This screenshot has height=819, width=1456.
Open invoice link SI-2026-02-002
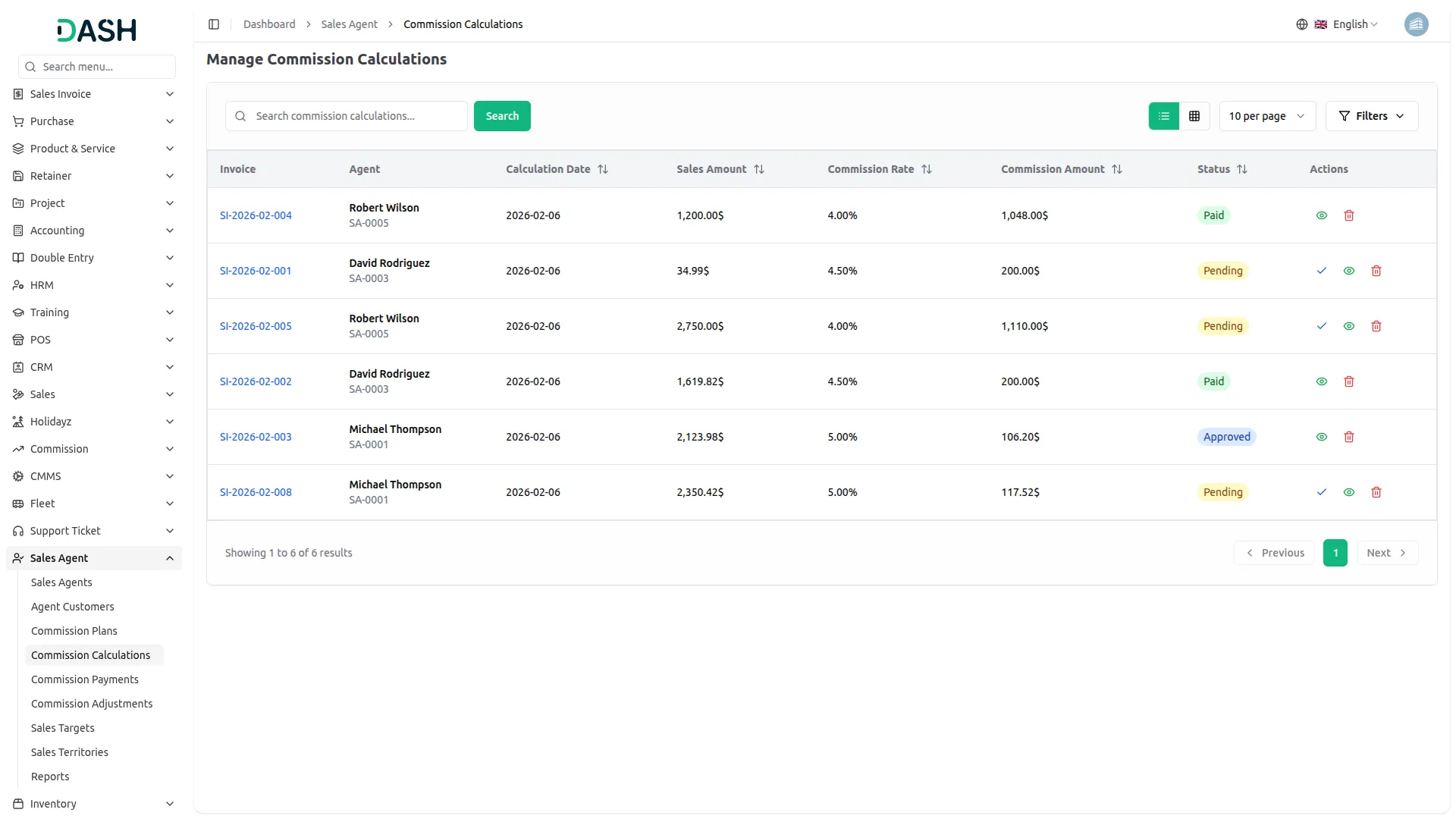256,381
